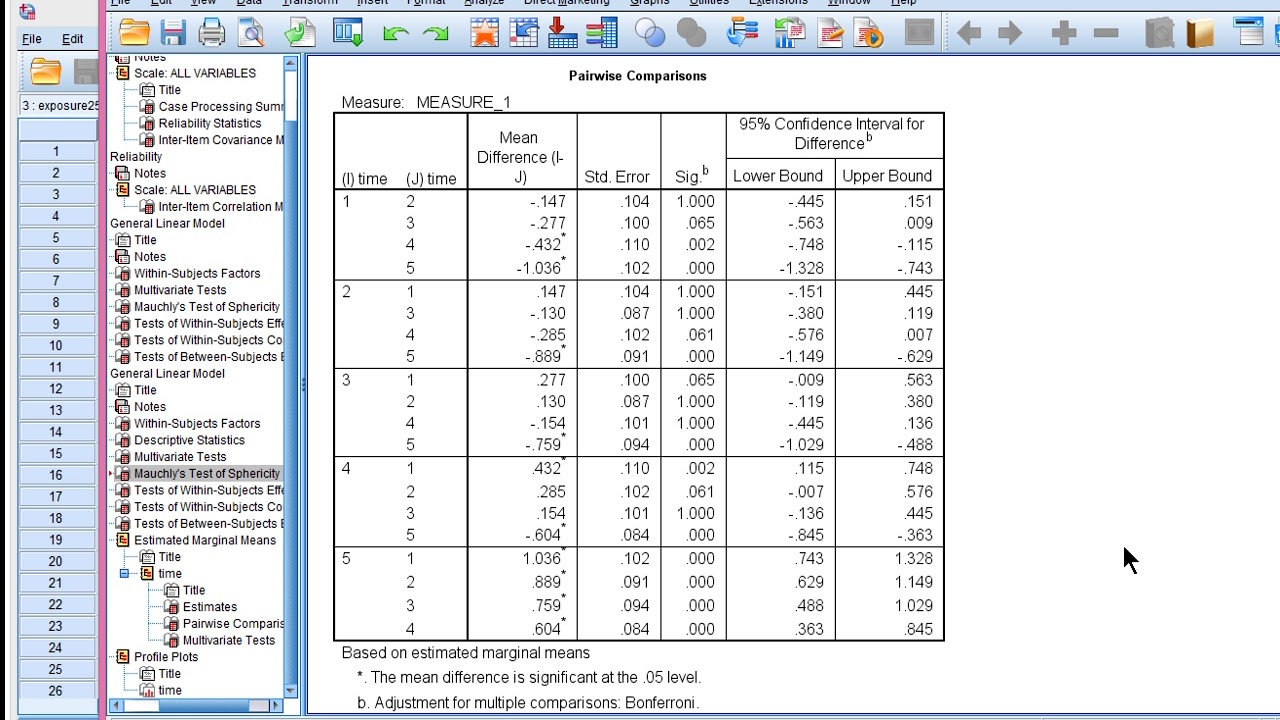This screenshot has width=1280, height=720.
Task: Click outline horizontal scrollbar left arrow
Action: (x=115, y=705)
